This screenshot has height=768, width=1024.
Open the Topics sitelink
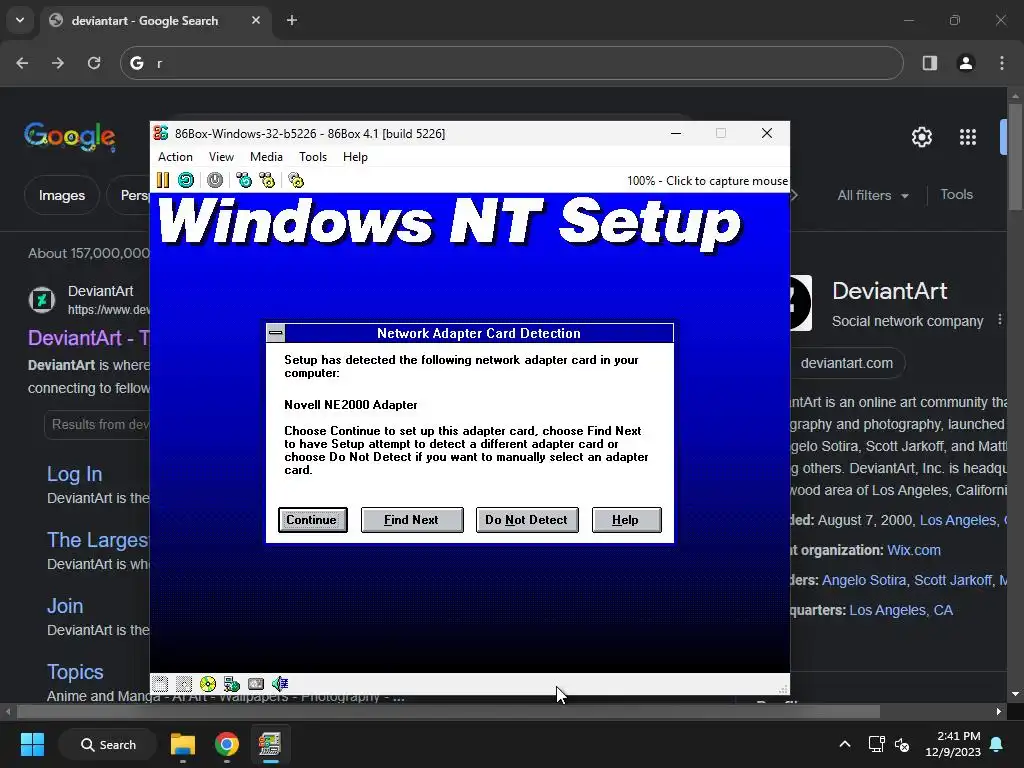pyautogui.click(x=75, y=671)
